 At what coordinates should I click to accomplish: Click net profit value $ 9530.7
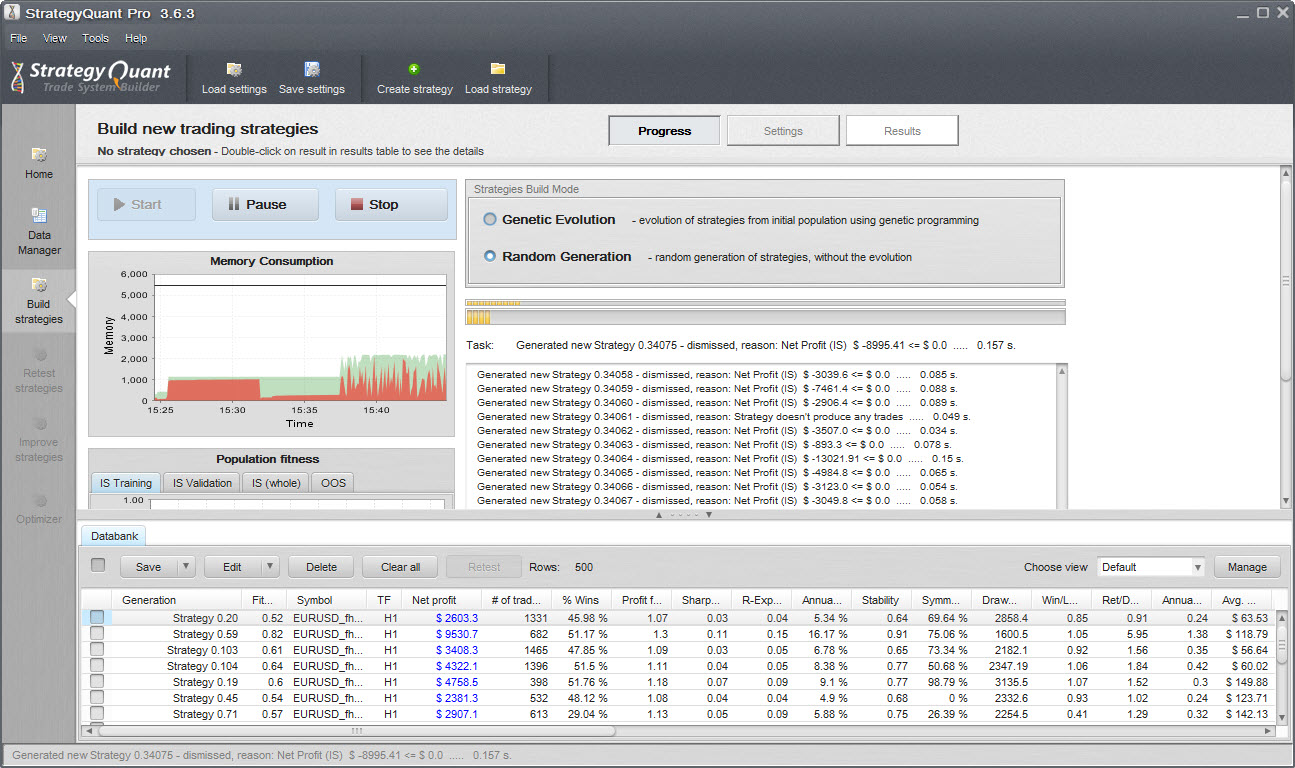click(457, 634)
